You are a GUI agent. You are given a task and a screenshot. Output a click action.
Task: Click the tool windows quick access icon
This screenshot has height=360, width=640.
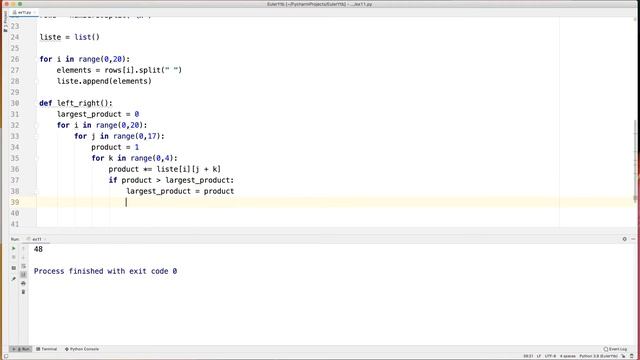6,356
